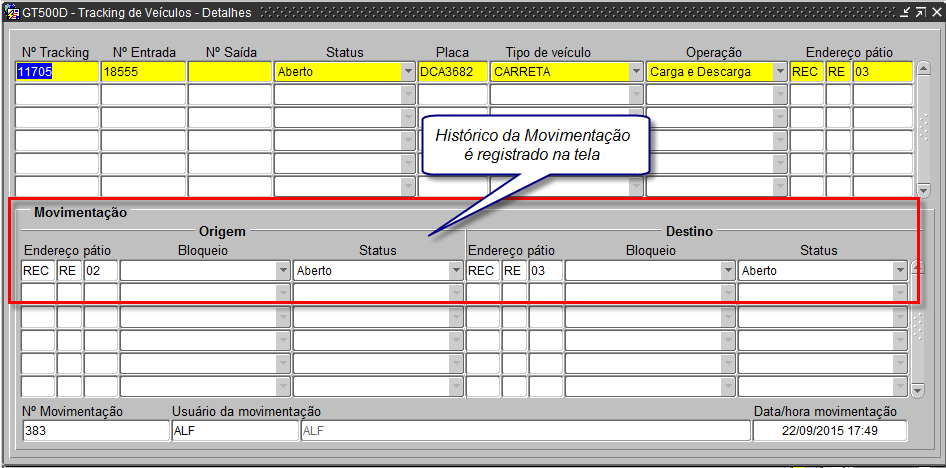Click Origem Endereço pátio 02 field
The height and width of the screenshot is (468, 946).
(101, 271)
